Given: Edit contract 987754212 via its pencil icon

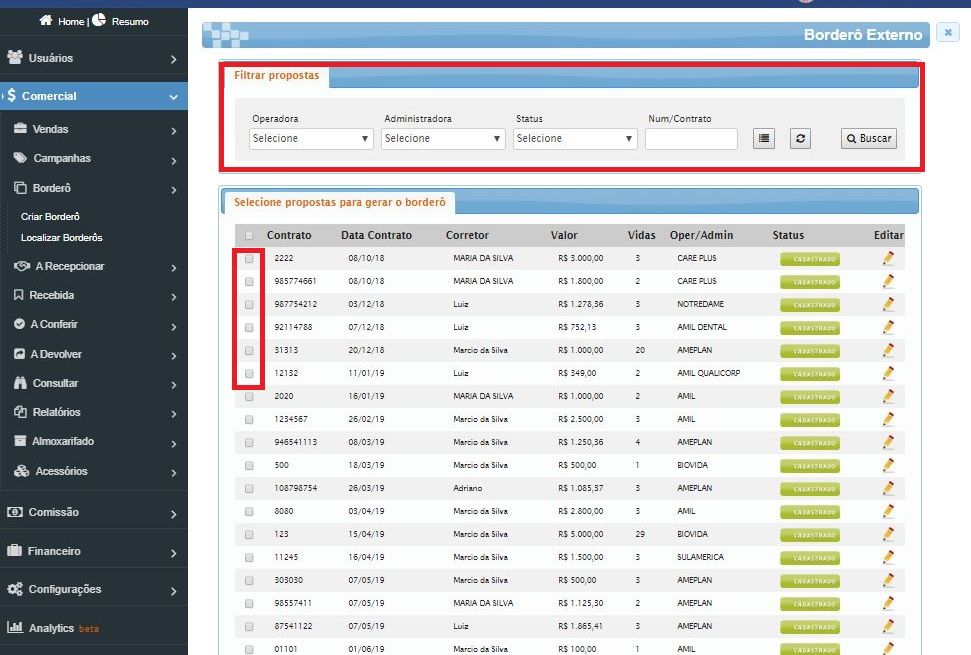Looking at the screenshot, I should click(x=888, y=304).
